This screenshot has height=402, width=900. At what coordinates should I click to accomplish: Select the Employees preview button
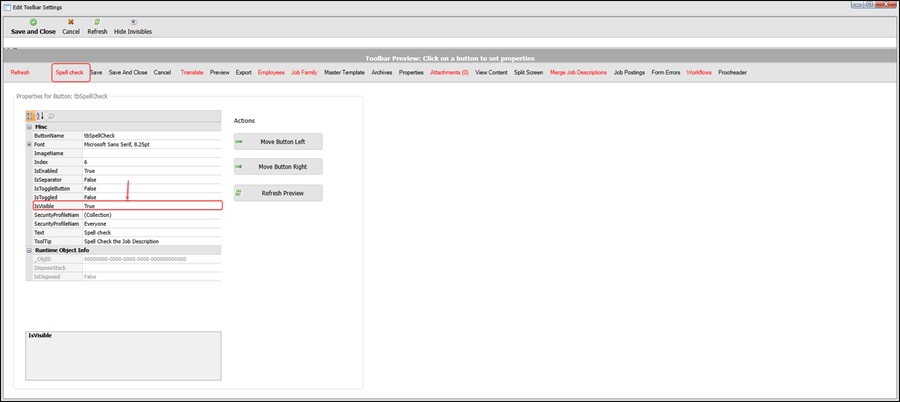click(x=271, y=73)
